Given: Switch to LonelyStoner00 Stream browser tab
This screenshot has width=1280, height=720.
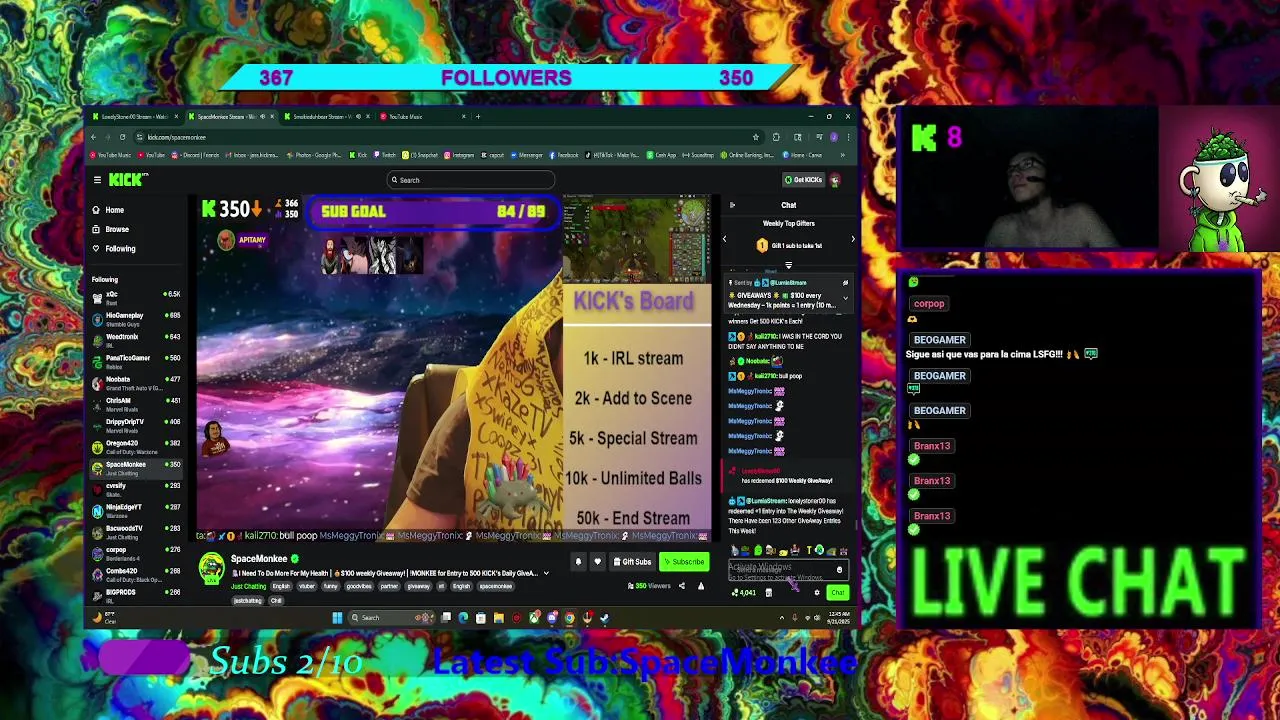Looking at the screenshot, I should coord(134,117).
